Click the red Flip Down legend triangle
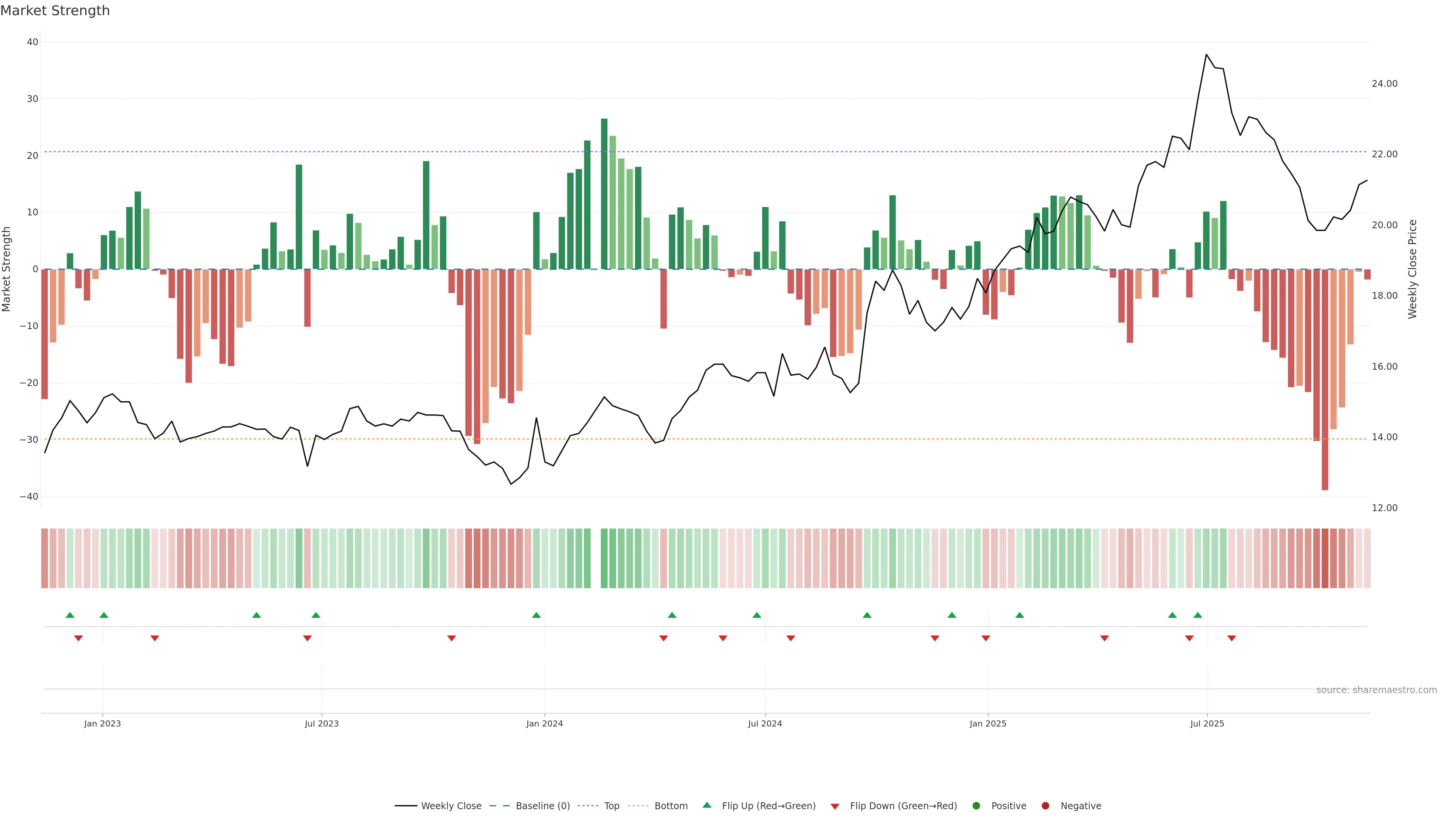The height and width of the screenshot is (819, 1456). (835, 806)
